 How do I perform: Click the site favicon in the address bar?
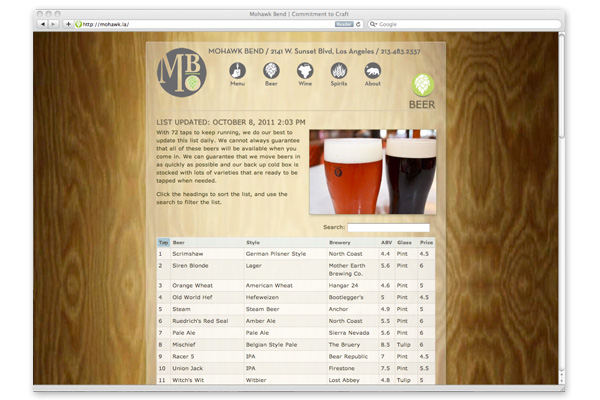tap(78, 24)
